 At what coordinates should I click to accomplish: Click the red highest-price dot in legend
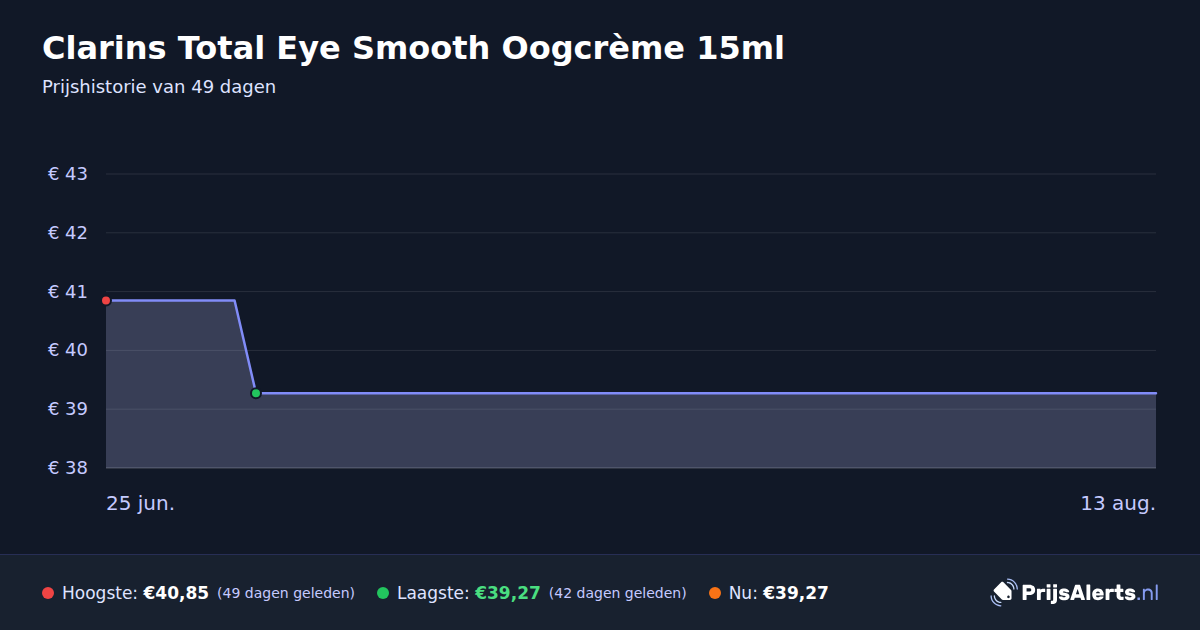click(x=48, y=593)
